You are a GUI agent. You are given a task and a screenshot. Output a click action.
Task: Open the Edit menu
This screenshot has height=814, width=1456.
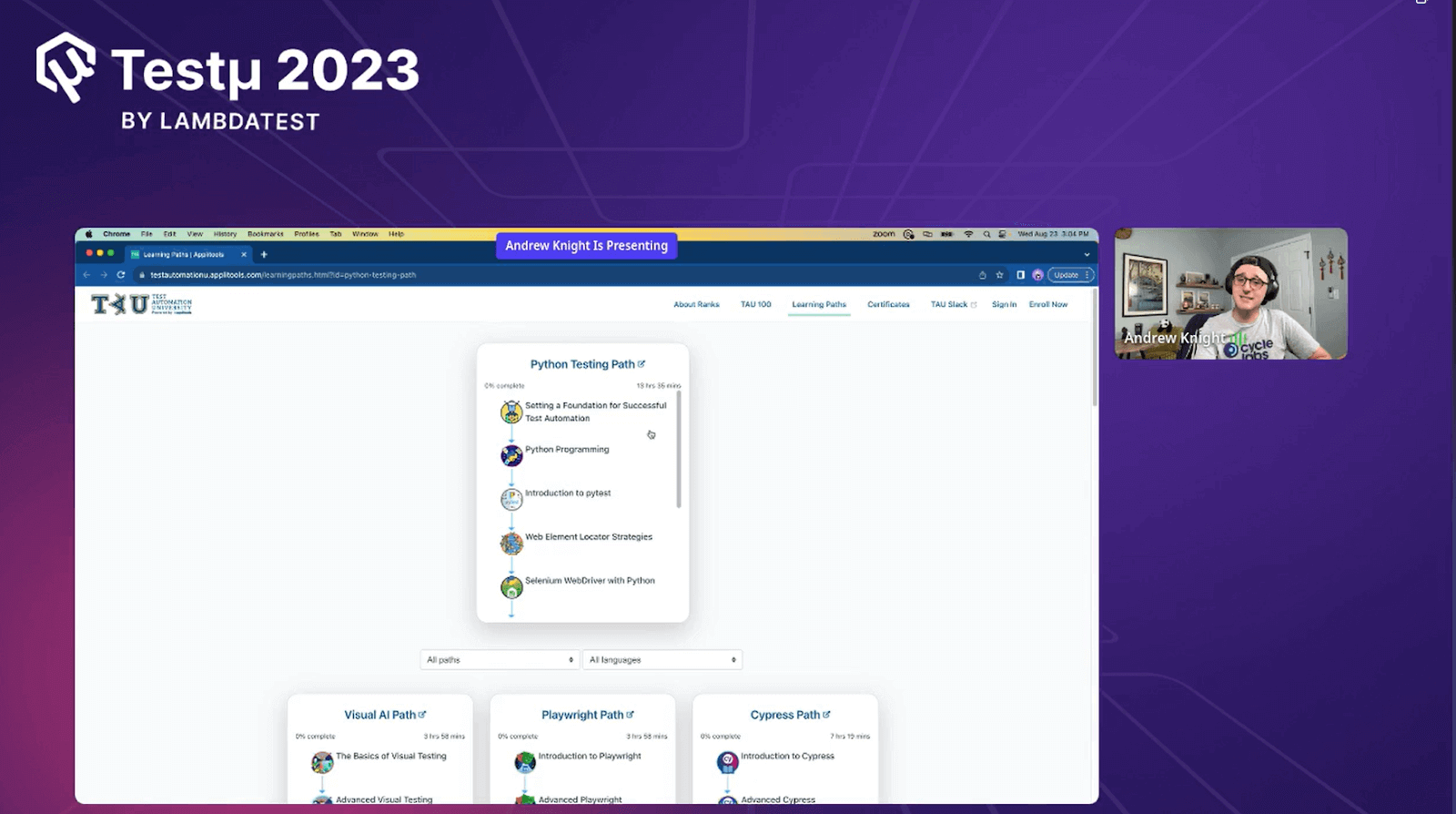pos(169,234)
